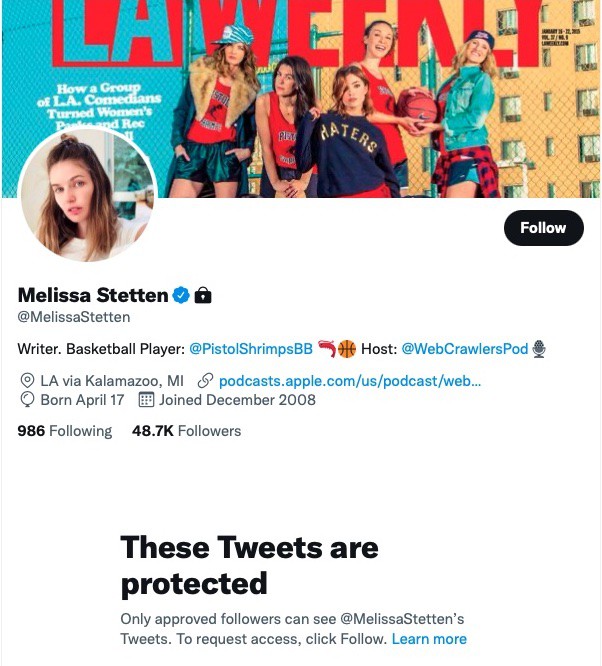Open the podcasts.apple.com profile link

(x=350, y=381)
